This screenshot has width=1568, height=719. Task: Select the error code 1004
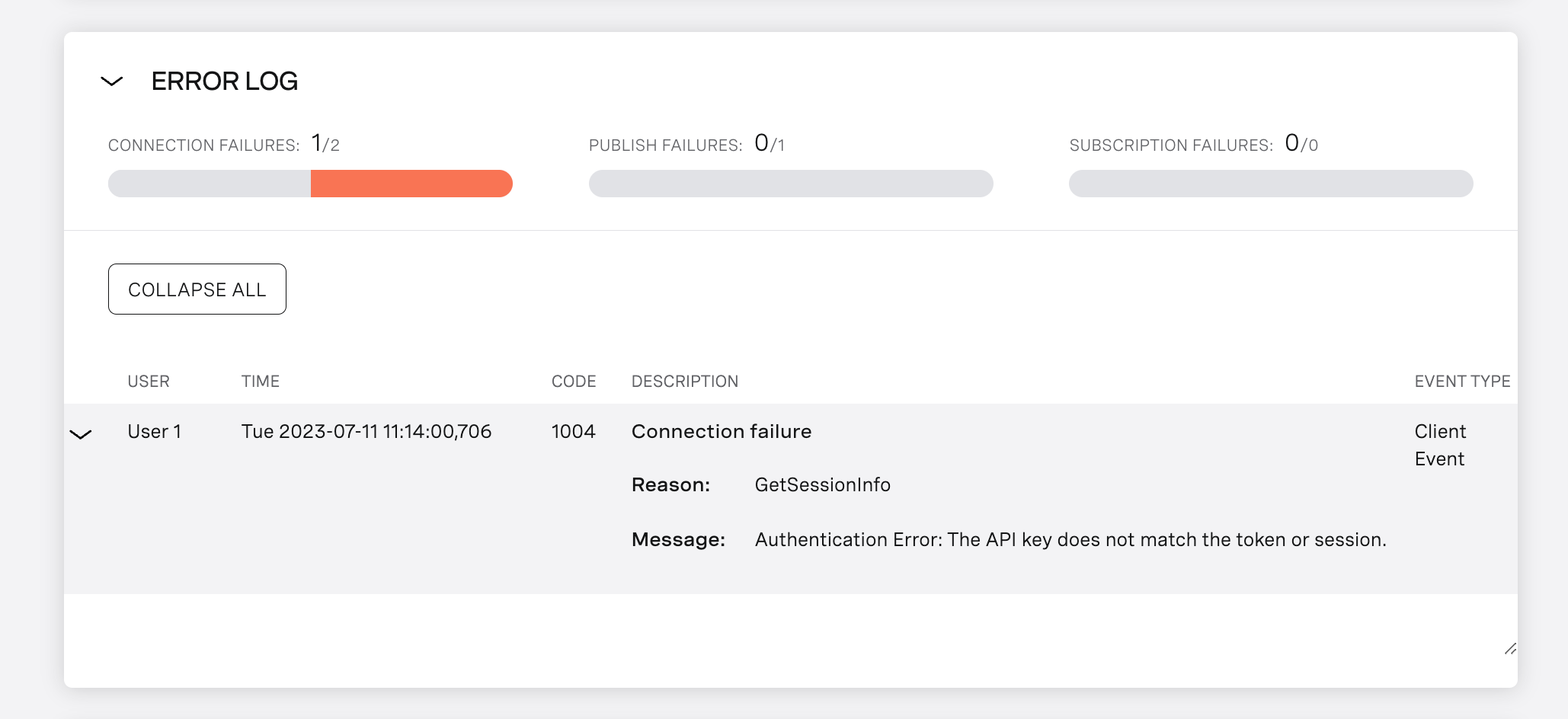point(573,431)
